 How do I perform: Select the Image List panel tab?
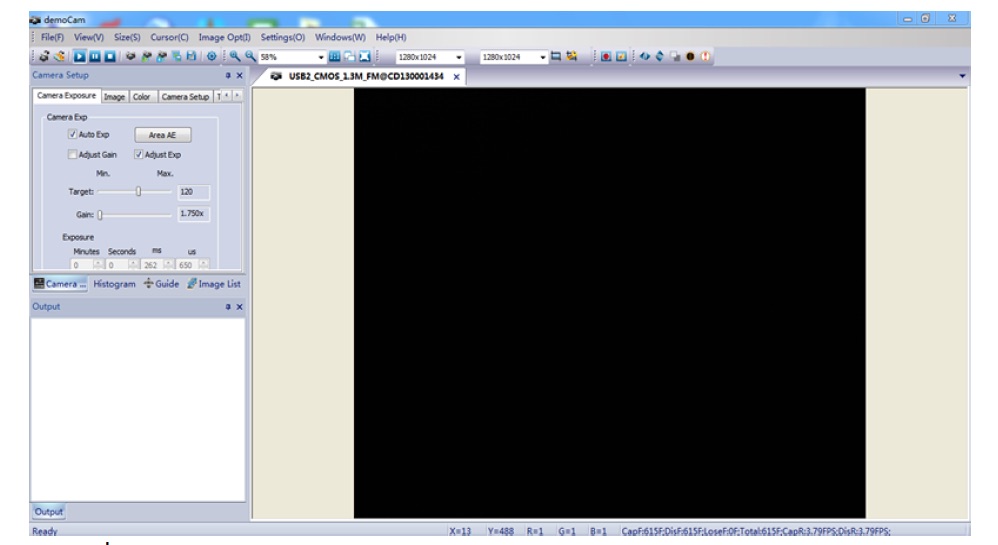coord(214,284)
